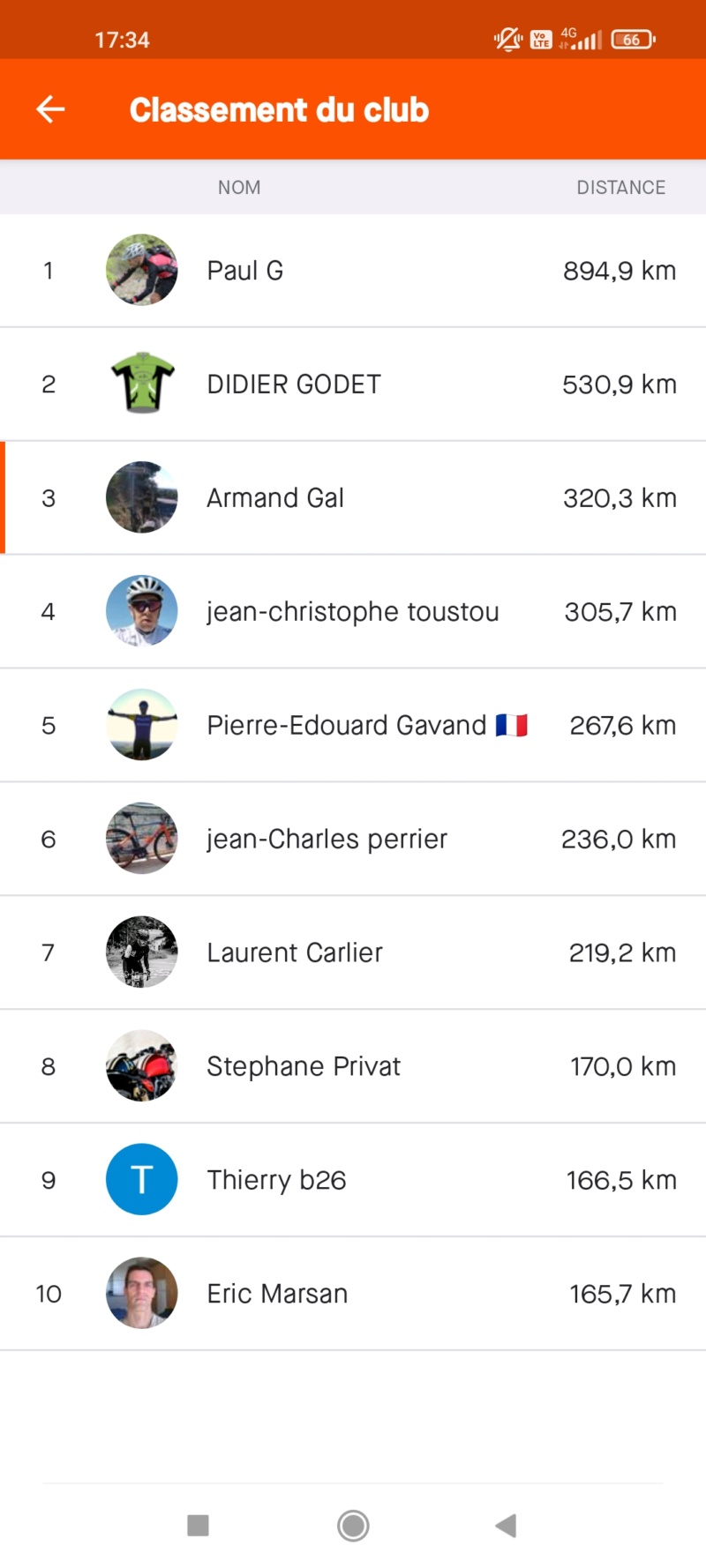Screen dimensions: 706x1568
Task: Tap the Android recent apps square
Action: point(199,1526)
